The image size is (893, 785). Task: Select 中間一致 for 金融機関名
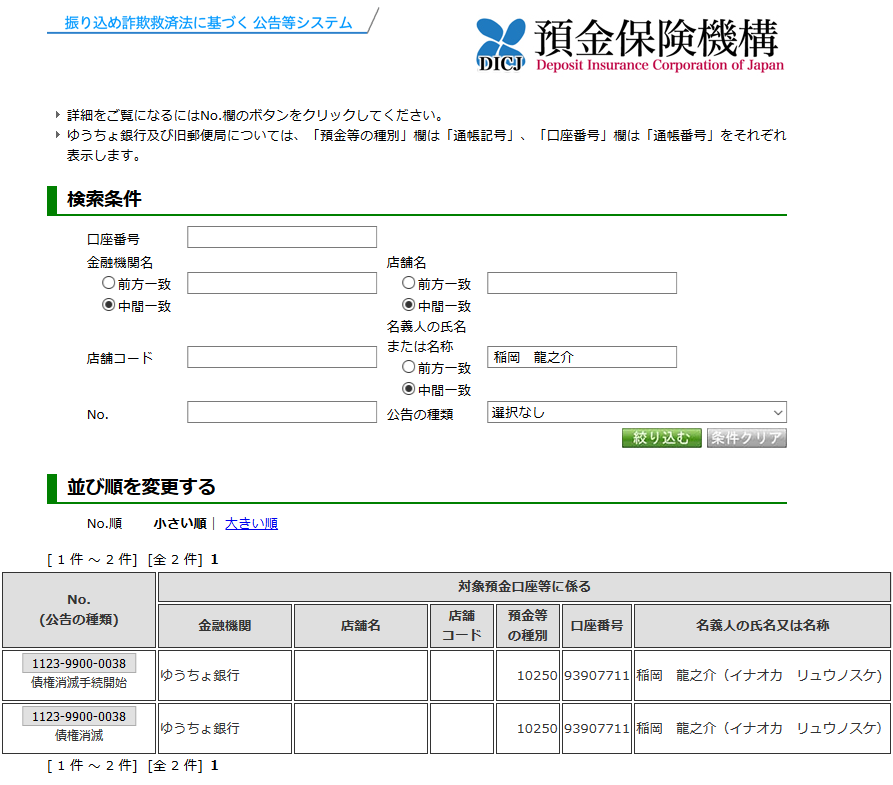point(108,305)
